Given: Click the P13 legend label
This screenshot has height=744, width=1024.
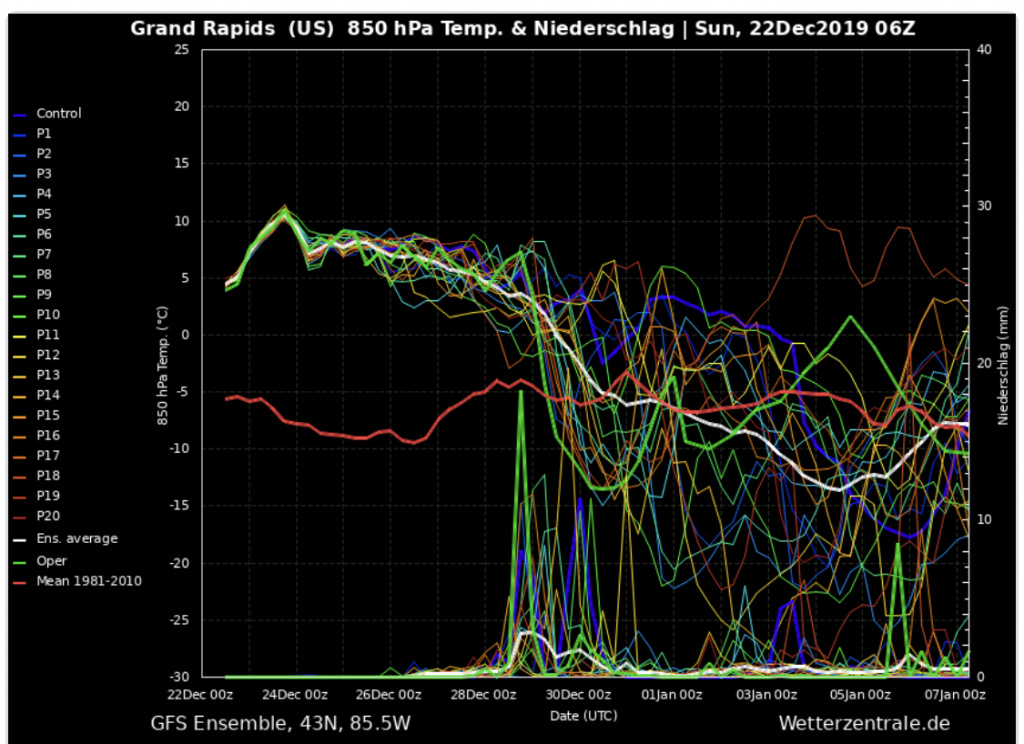Looking at the screenshot, I should [48, 375].
